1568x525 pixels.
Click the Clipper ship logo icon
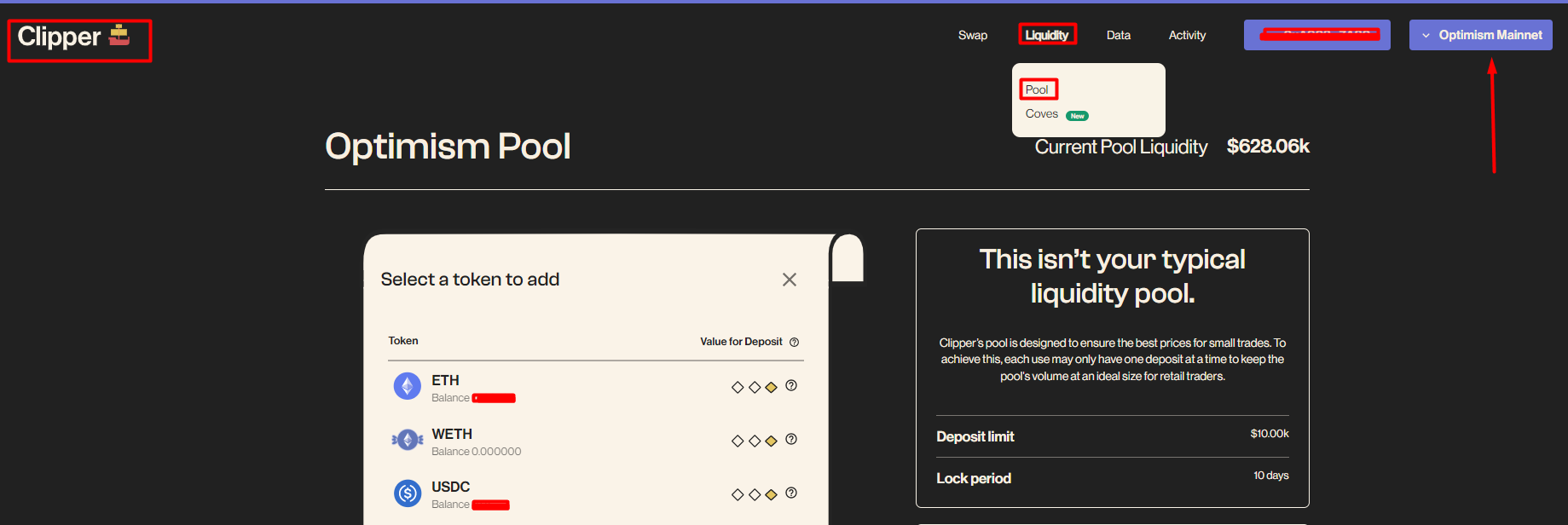pyautogui.click(x=119, y=35)
